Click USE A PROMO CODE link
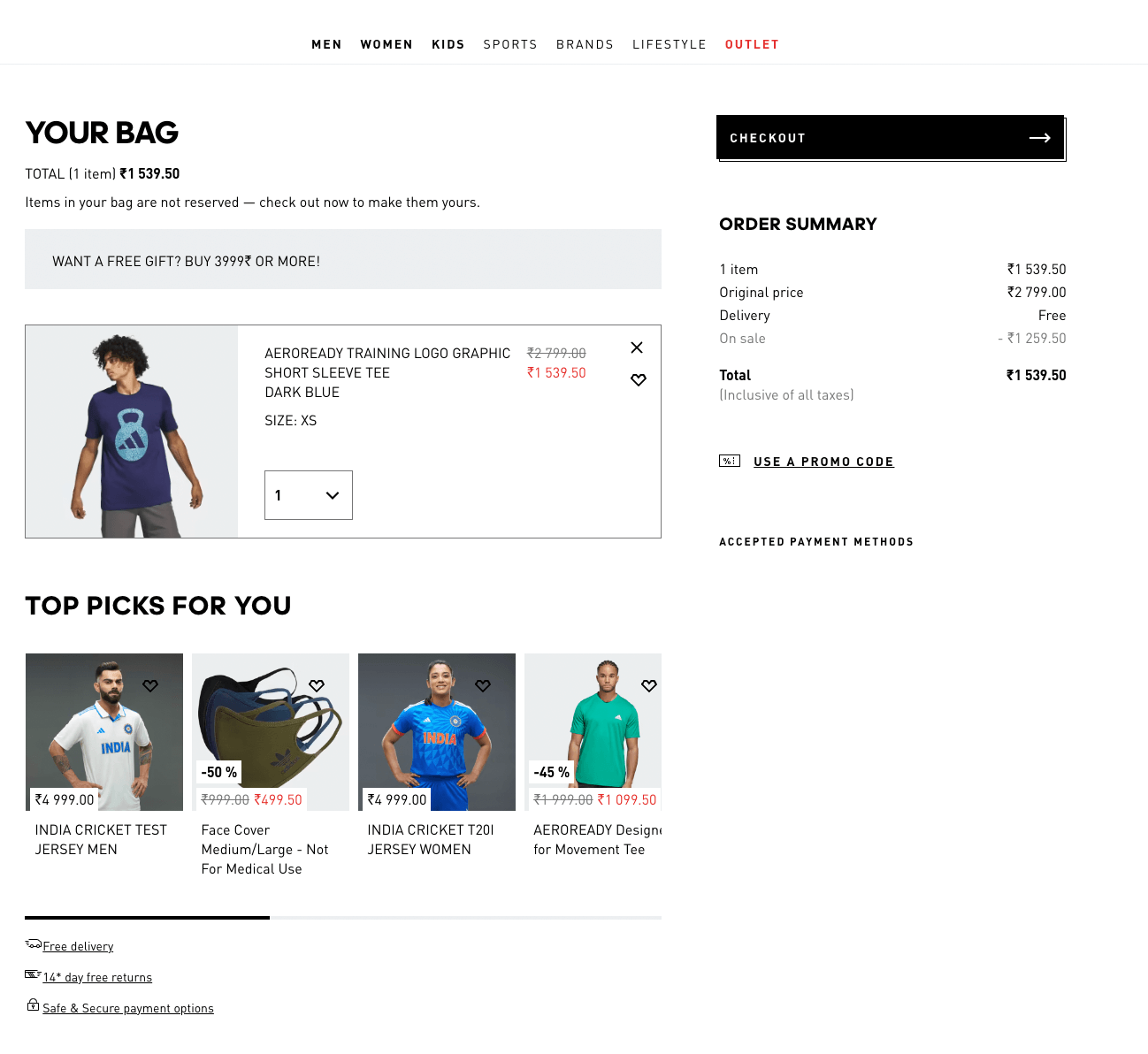The height and width of the screenshot is (1054, 1148). pyautogui.click(x=823, y=462)
